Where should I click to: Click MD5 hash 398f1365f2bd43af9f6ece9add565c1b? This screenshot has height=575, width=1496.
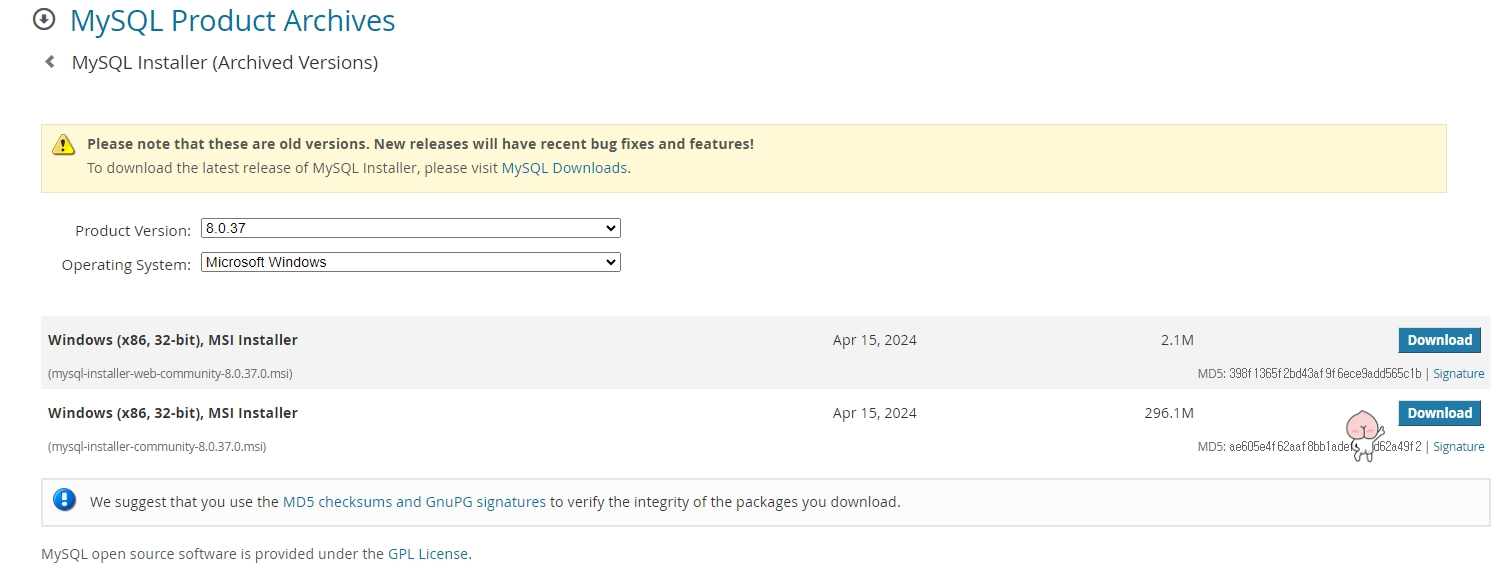click(1327, 374)
